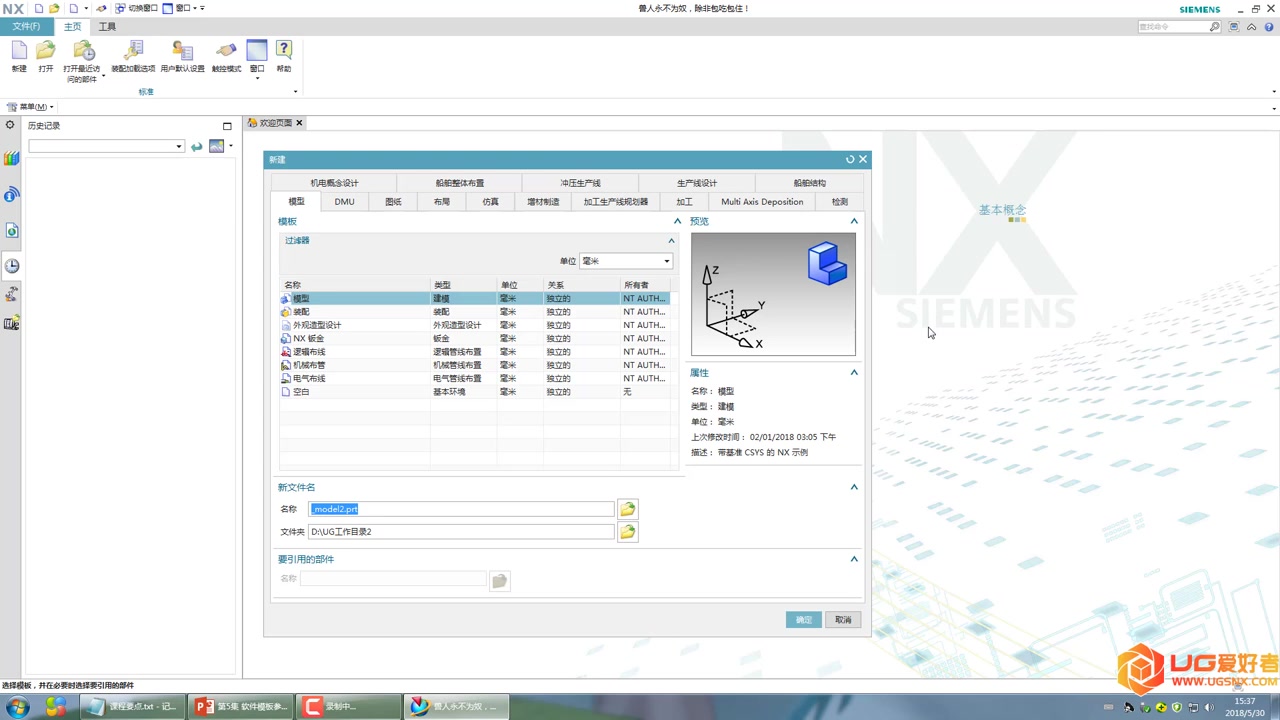This screenshot has width=1280, height=720.
Task: Click the 确定 button
Action: 803,620
